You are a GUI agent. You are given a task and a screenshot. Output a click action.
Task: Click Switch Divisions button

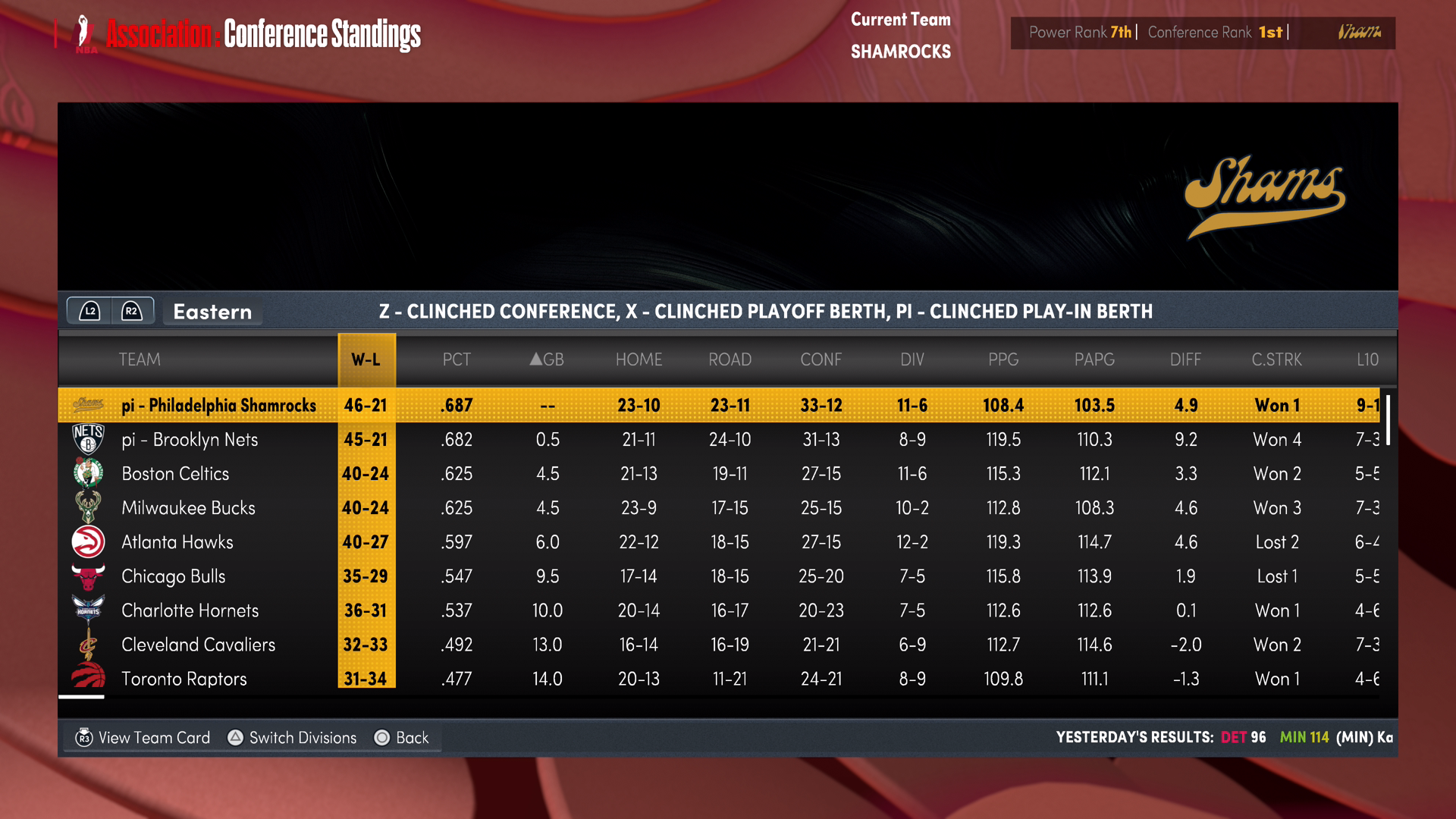[293, 738]
